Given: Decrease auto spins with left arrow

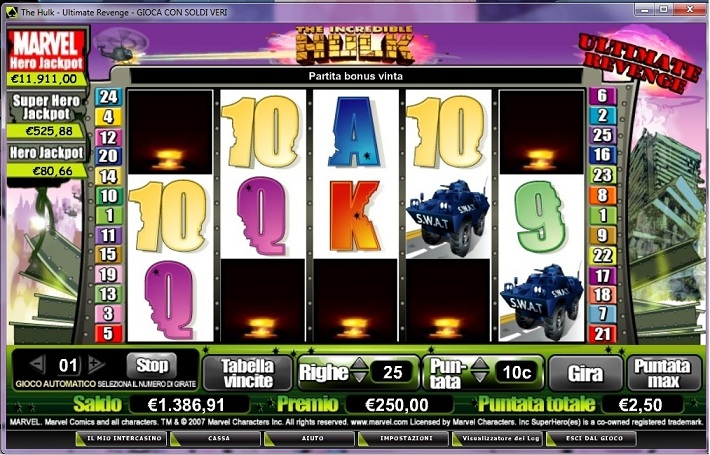Looking at the screenshot, I should (x=38, y=364).
